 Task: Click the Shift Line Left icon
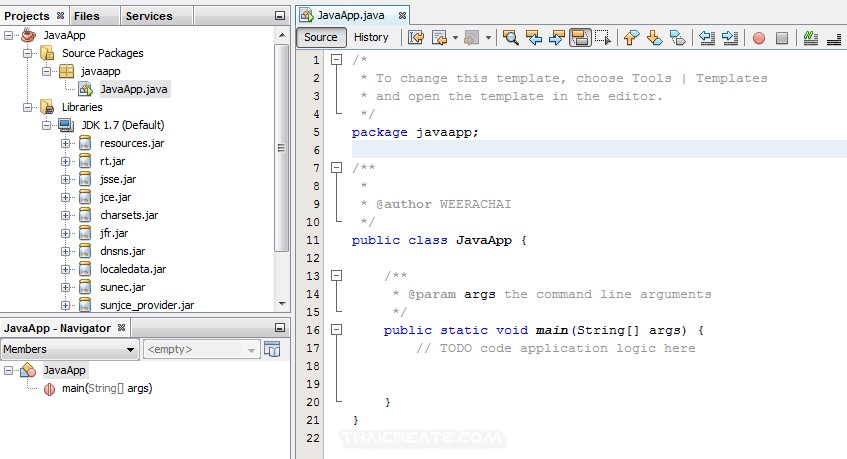tap(707, 37)
